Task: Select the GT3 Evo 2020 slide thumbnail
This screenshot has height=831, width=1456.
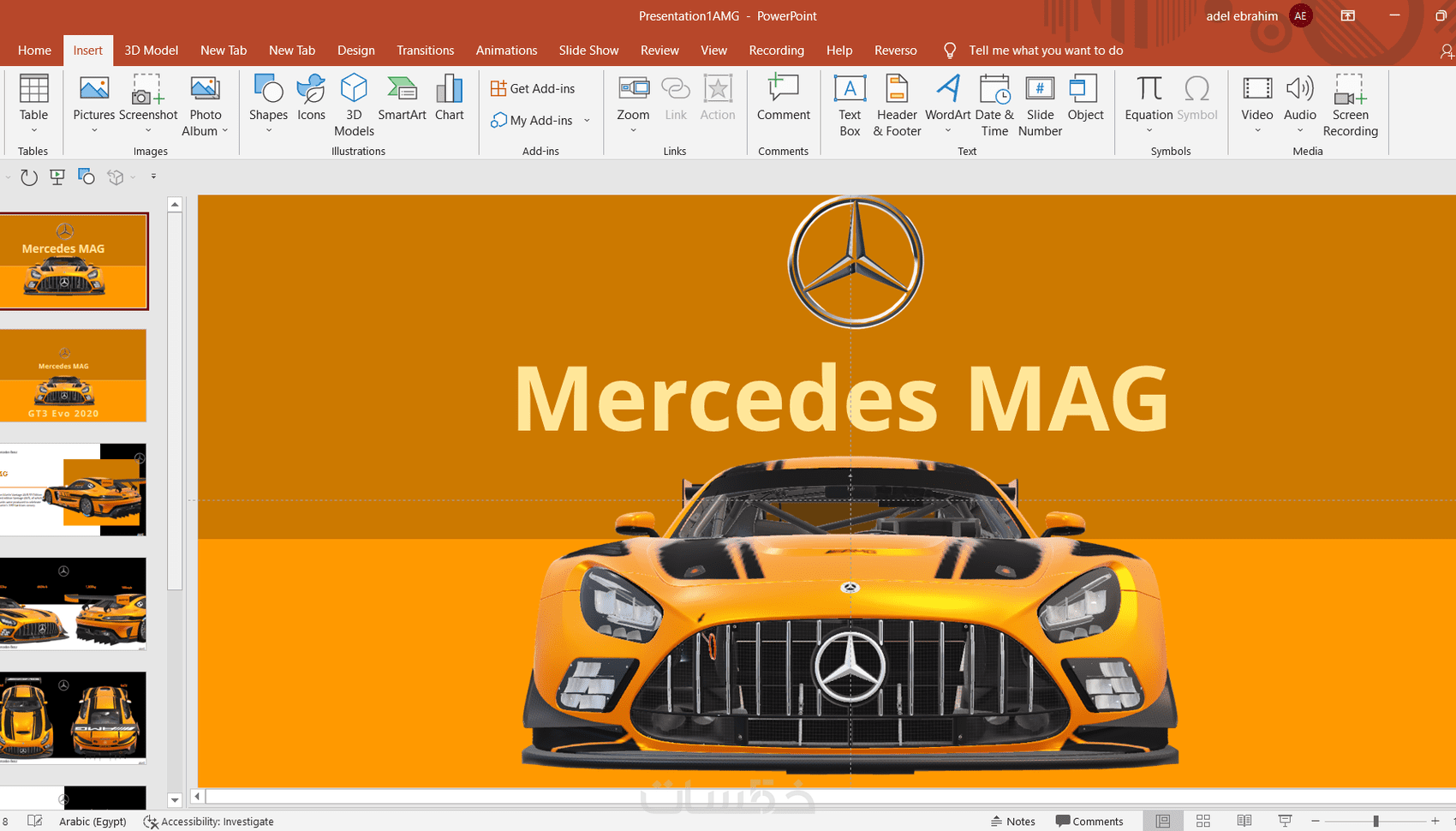Action: (x=74, y=375)
